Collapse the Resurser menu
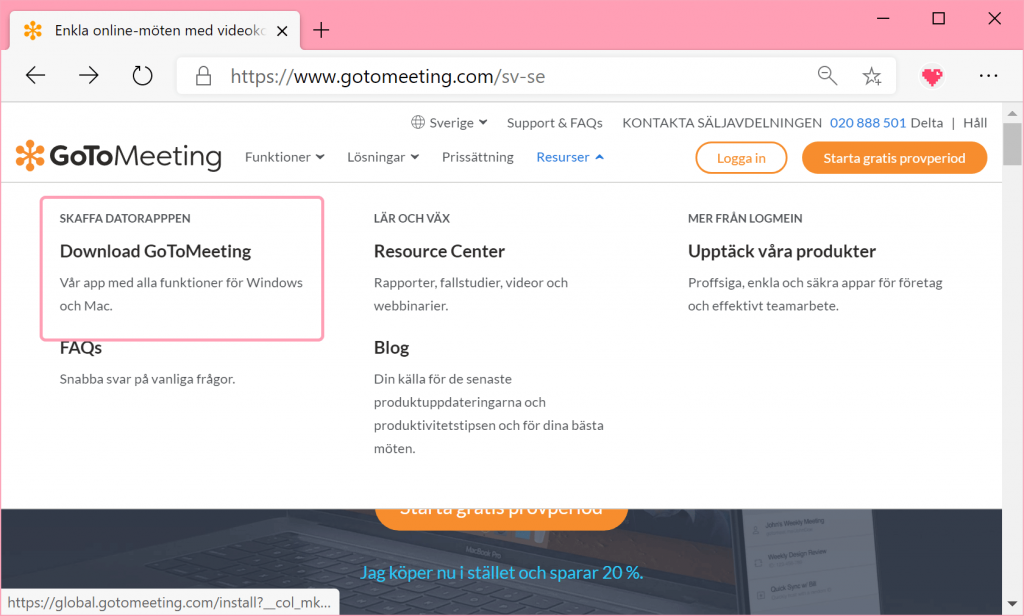Viewport: 1024px width, 616px height. [569, 157]
